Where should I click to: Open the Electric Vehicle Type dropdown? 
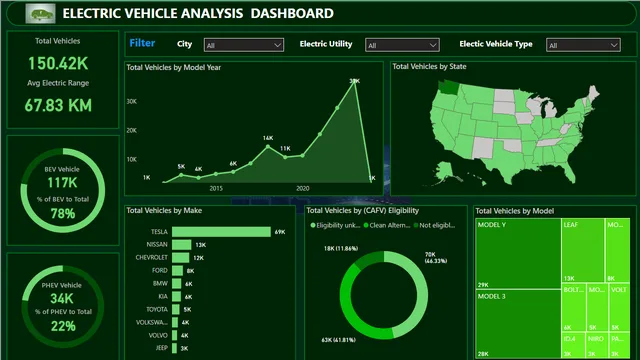[583, 45]
